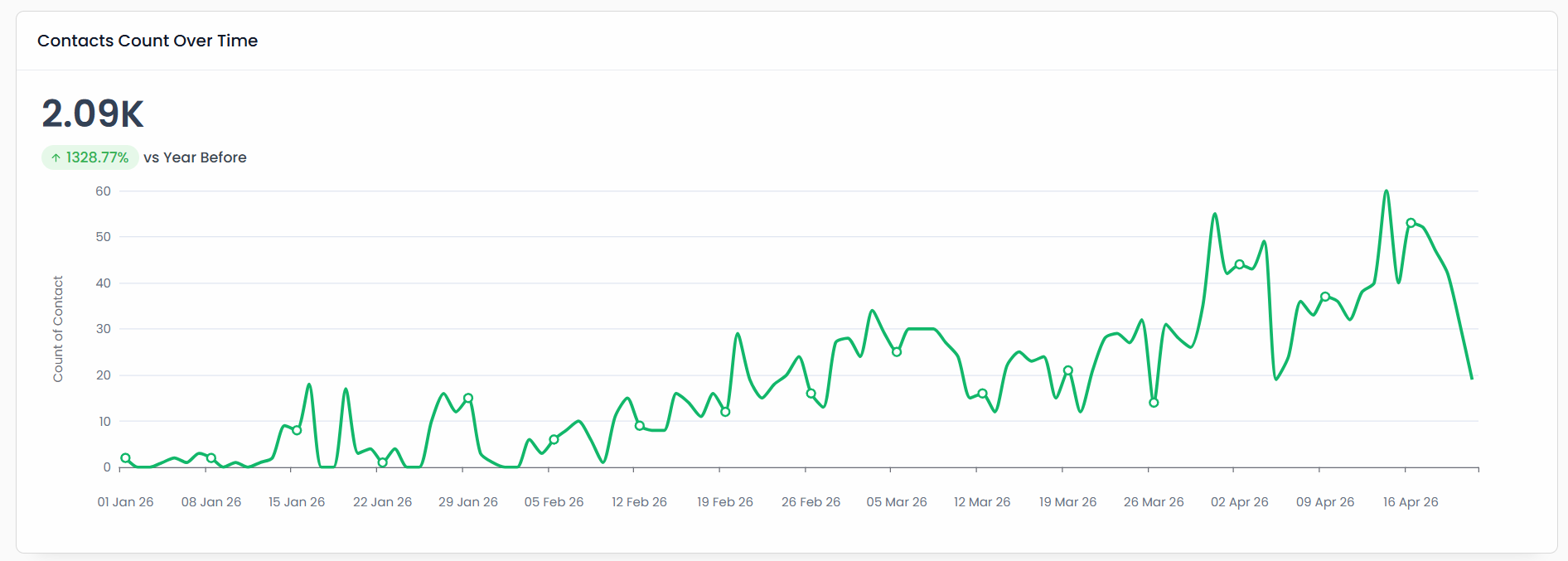Viewport: 1568px width, 561px height.
Task: Click the data marker above 09 Apr 26
Action: (x=1325, y=297)
